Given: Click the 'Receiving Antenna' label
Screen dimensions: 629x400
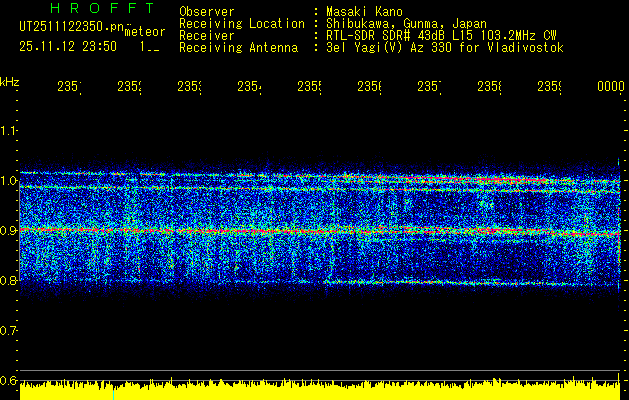Looking at the screenshot, I should point(238,48).
